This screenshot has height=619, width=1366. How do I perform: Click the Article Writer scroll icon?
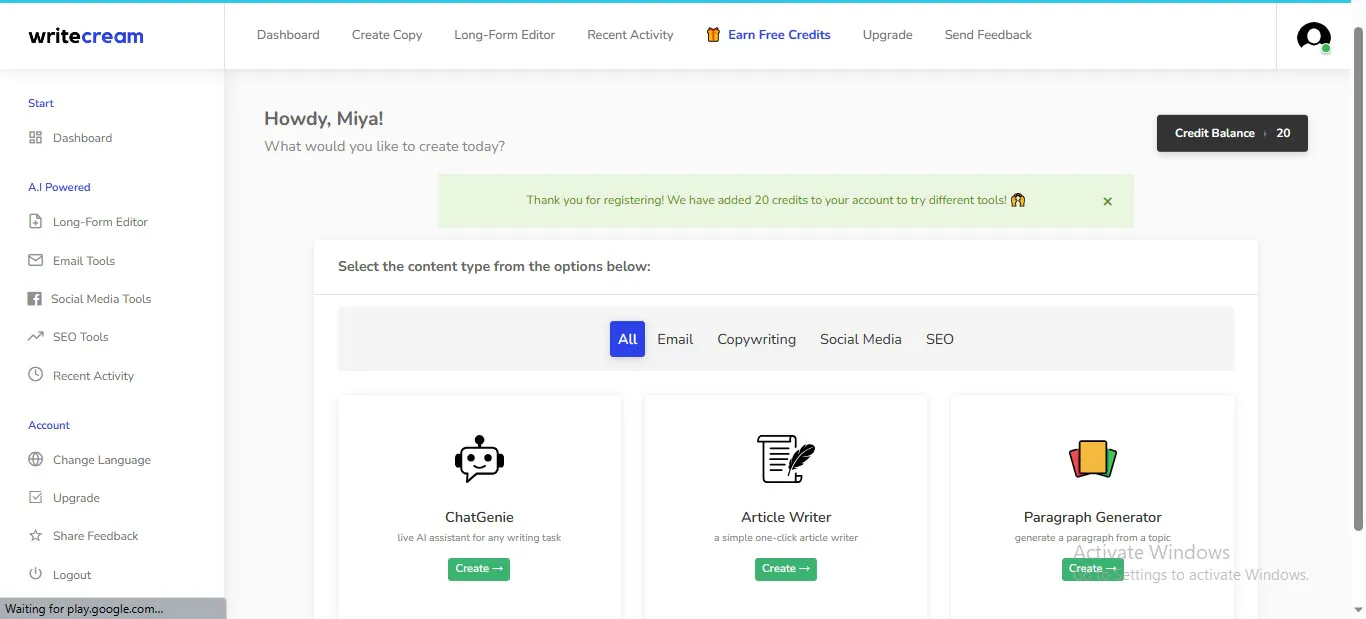785,459
